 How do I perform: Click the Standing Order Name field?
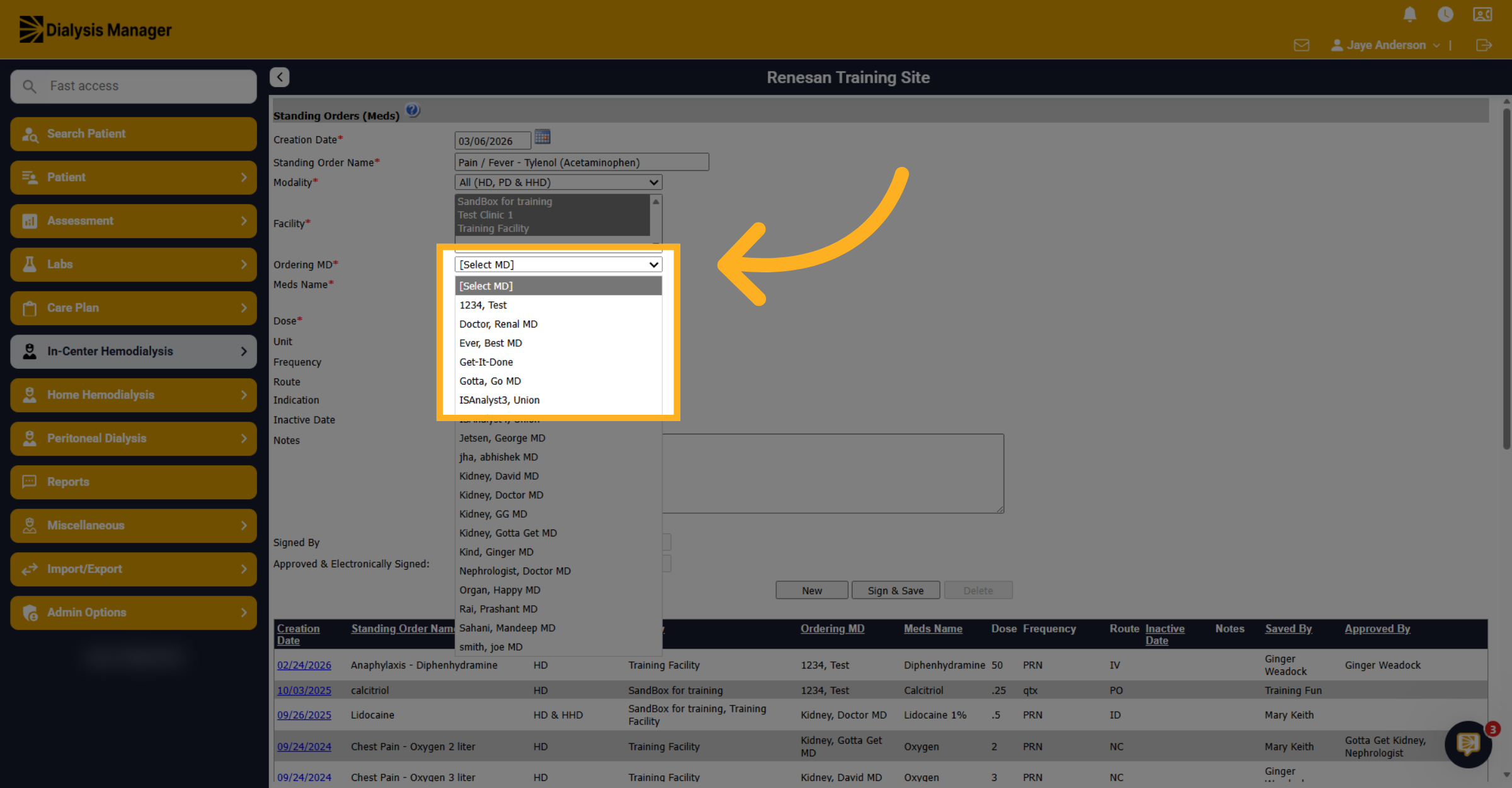(581, 162)
